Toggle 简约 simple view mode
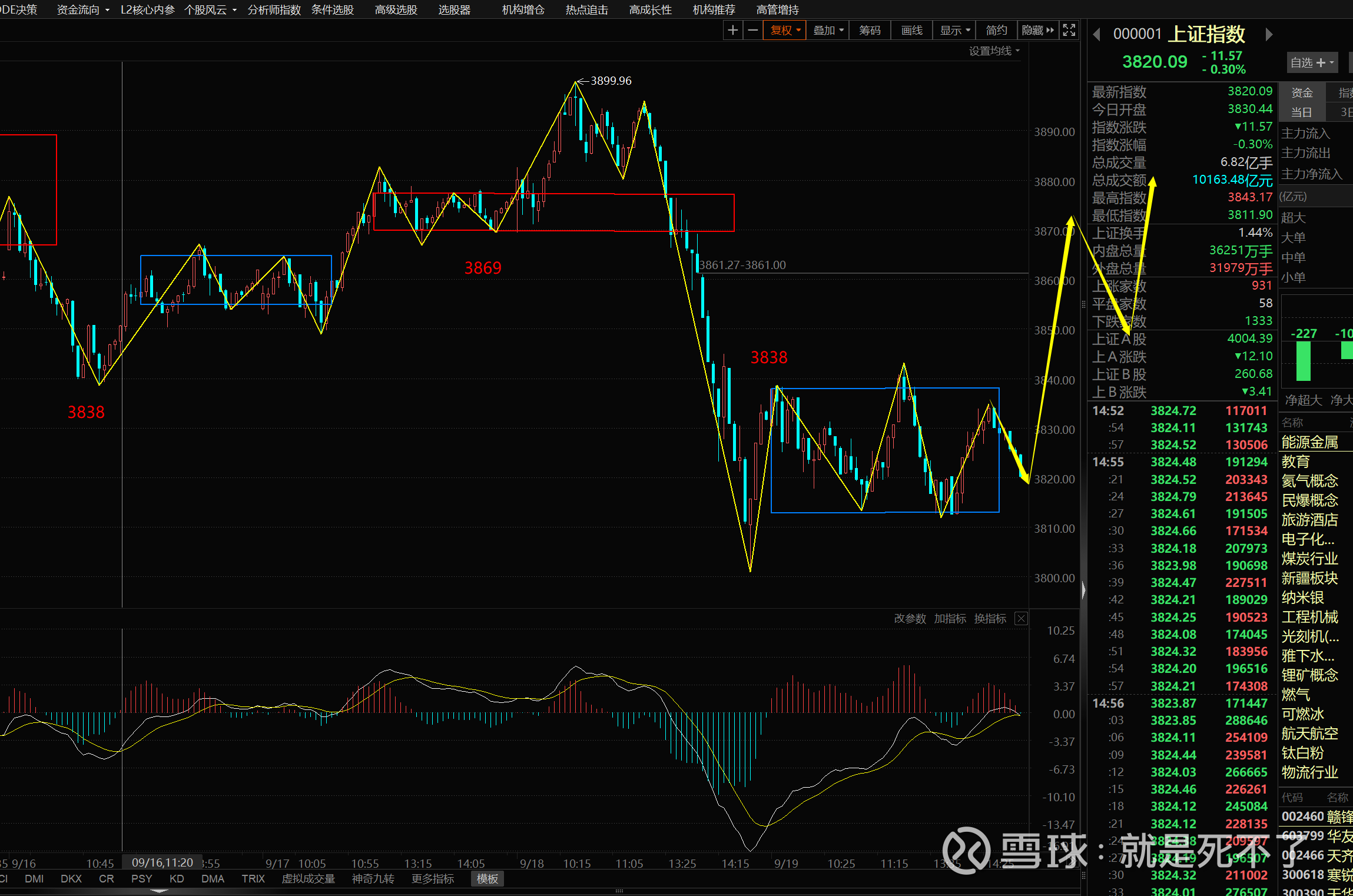 point(996,30)
